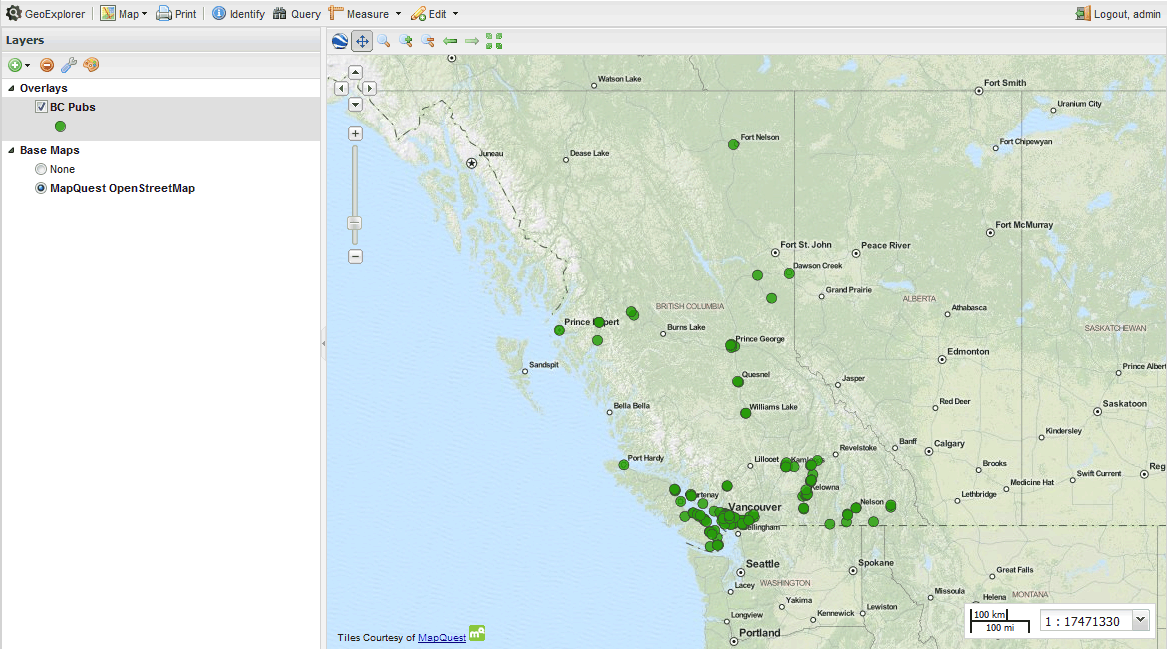
Task: Click the Print button
Action: coord(176,14)
